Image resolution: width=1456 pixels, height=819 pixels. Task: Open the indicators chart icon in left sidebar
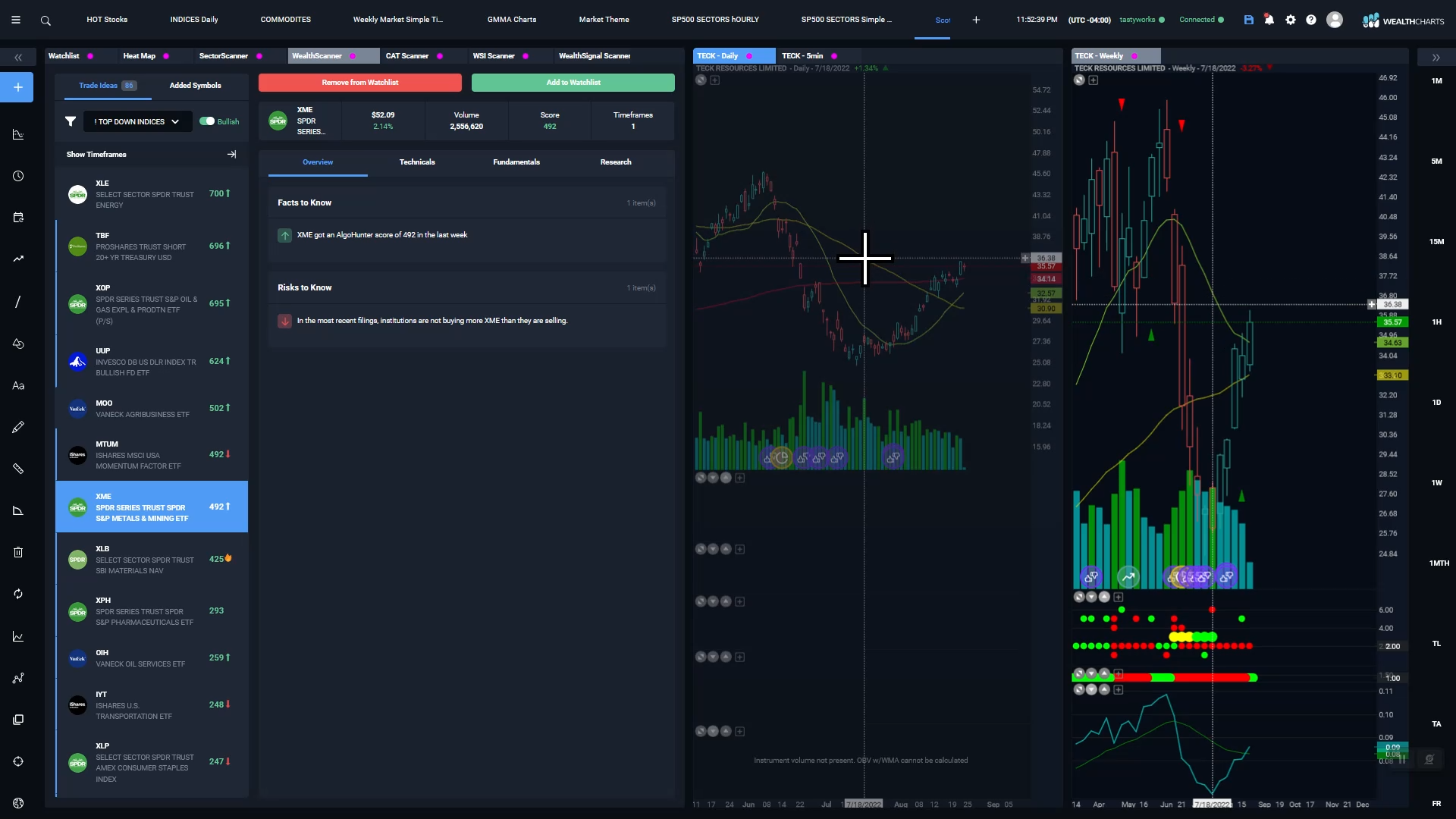[18, 134]
